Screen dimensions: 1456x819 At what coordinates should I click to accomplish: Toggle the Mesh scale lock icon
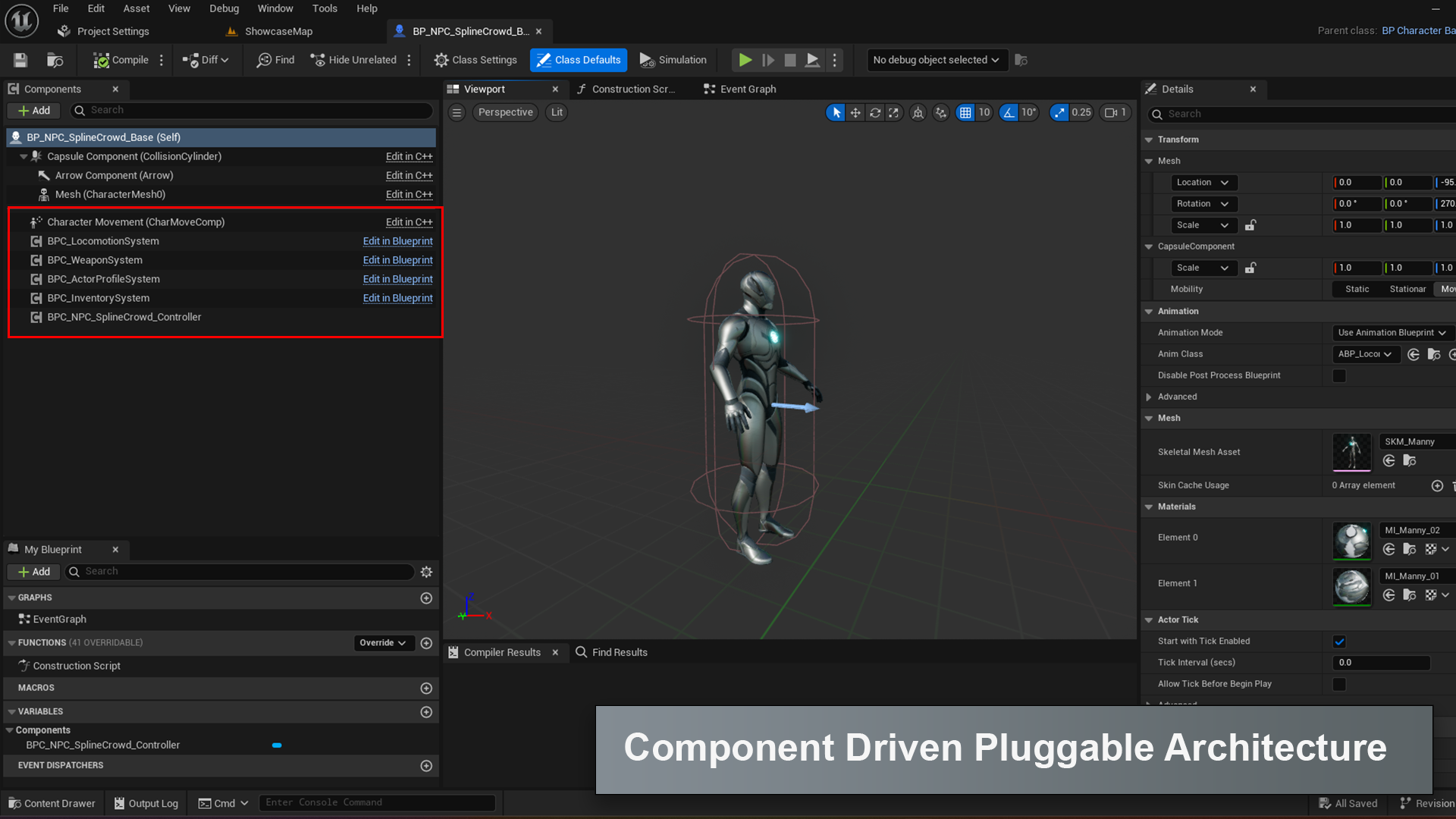click(1250, 225)
